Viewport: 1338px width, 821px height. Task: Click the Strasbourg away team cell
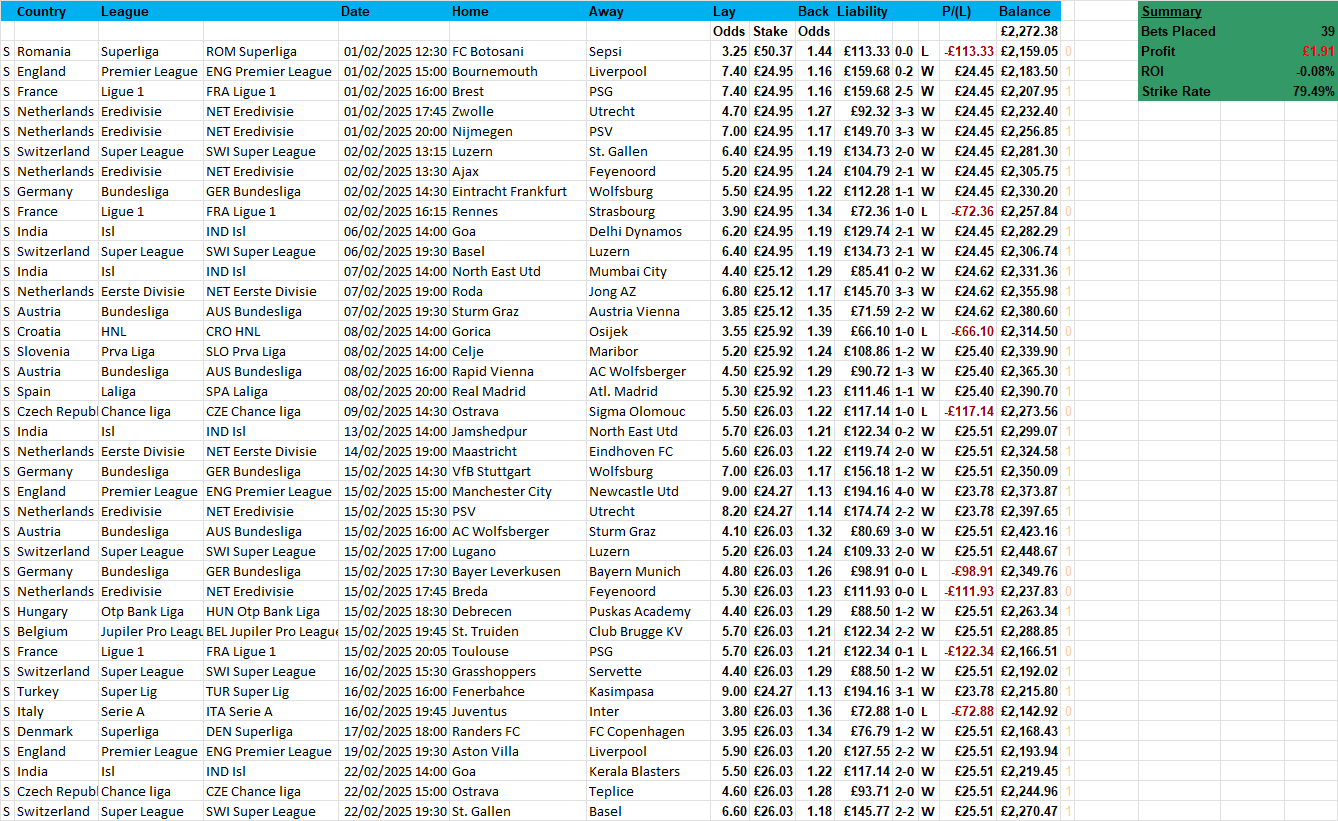click(x=648, y=211)
